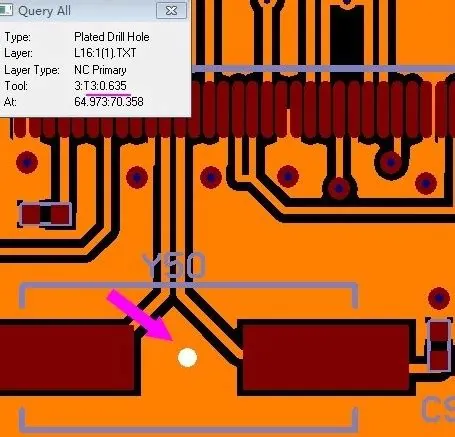Click the large left pad of Y50
The image size is (455, 437).
coord(67,357)
